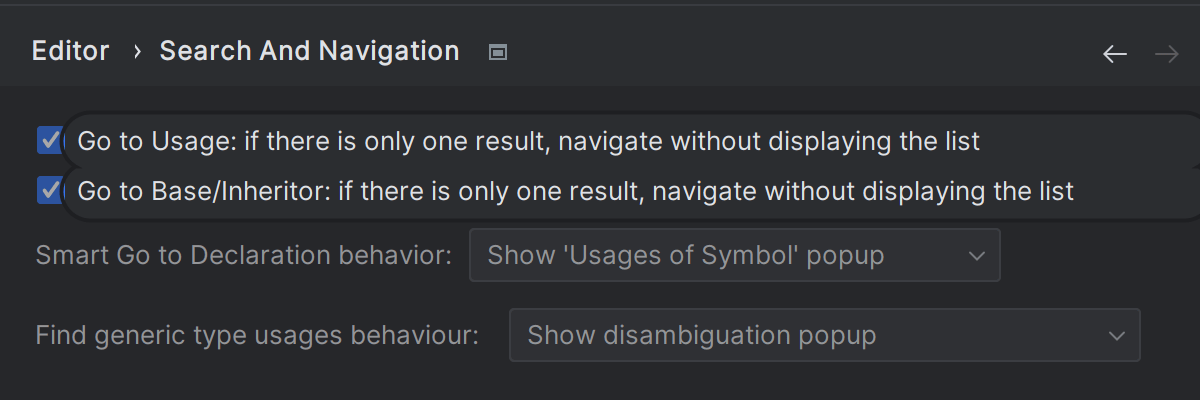The width and height of the screenshot is (1200, 400).
Task: Click the breadcrumb separator chevron after Editor
Action: [137, 52]
